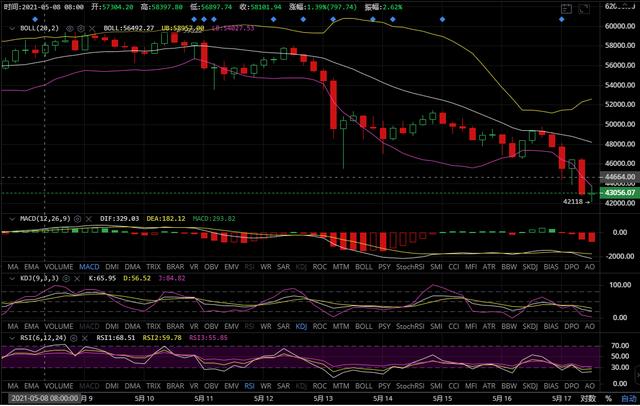Click the DIF:329.03 value
Viewport: 640px width, 406px height.
(x=120, y=219)
